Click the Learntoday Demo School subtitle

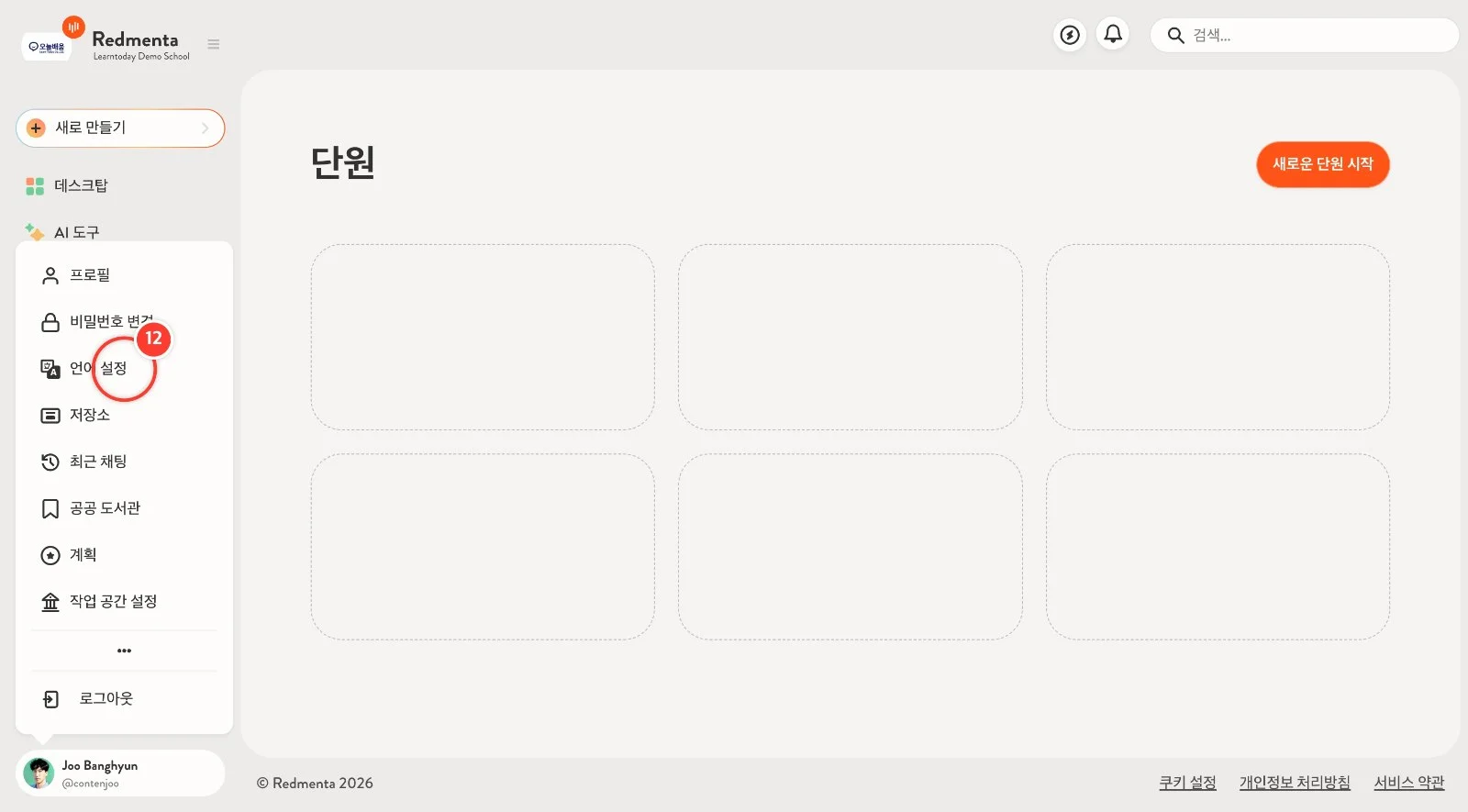[141, 57]
